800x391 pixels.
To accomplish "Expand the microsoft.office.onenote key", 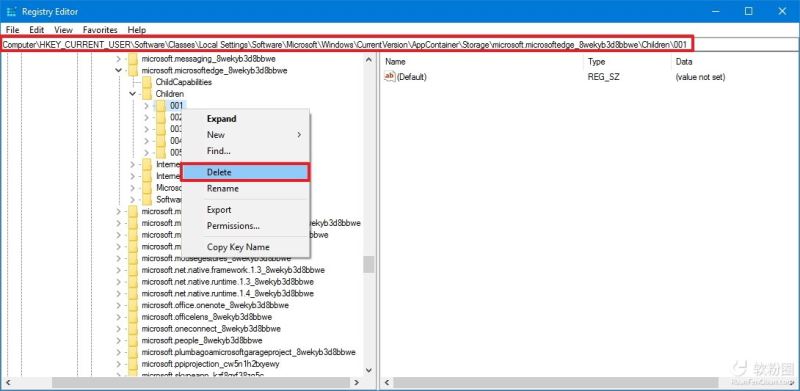I will tap(118, 305).
